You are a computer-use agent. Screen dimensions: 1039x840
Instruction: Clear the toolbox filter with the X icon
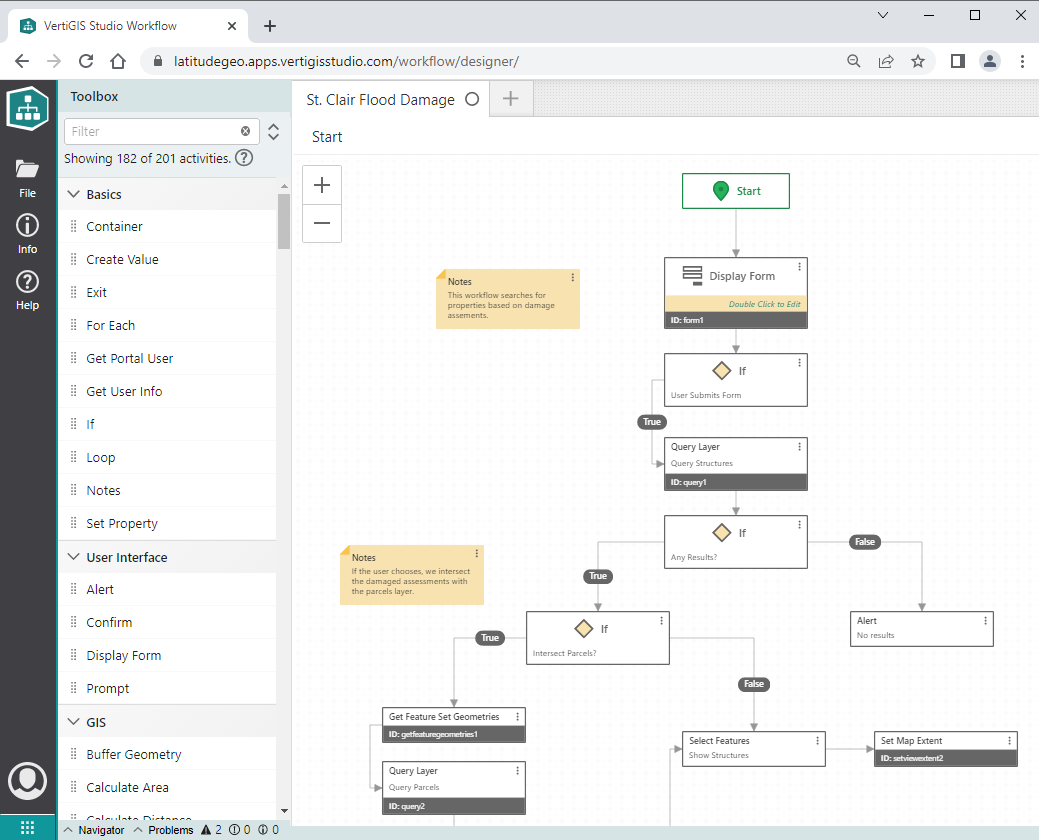point(245,131)
